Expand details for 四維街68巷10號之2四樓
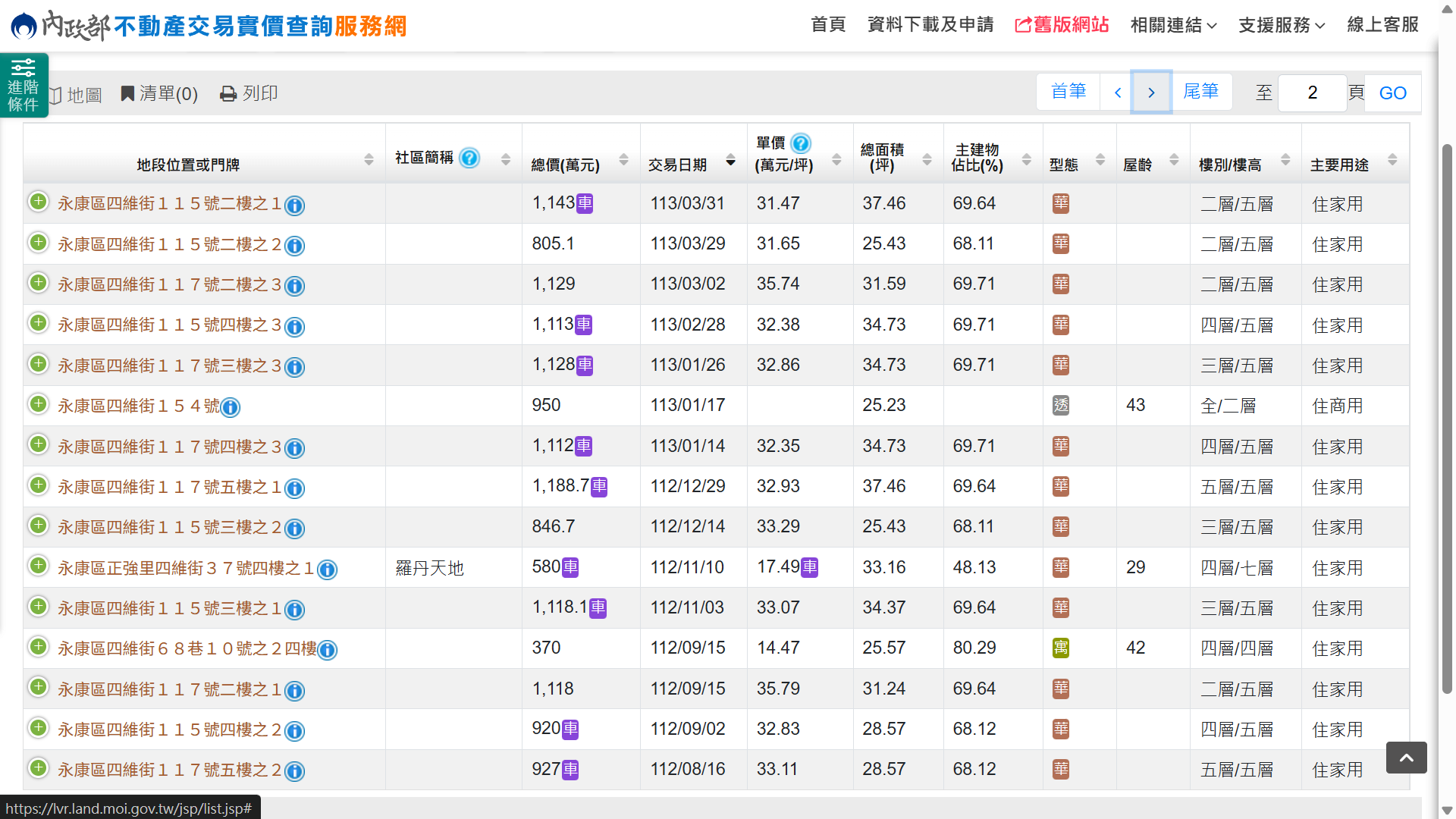 click(38, 647)
